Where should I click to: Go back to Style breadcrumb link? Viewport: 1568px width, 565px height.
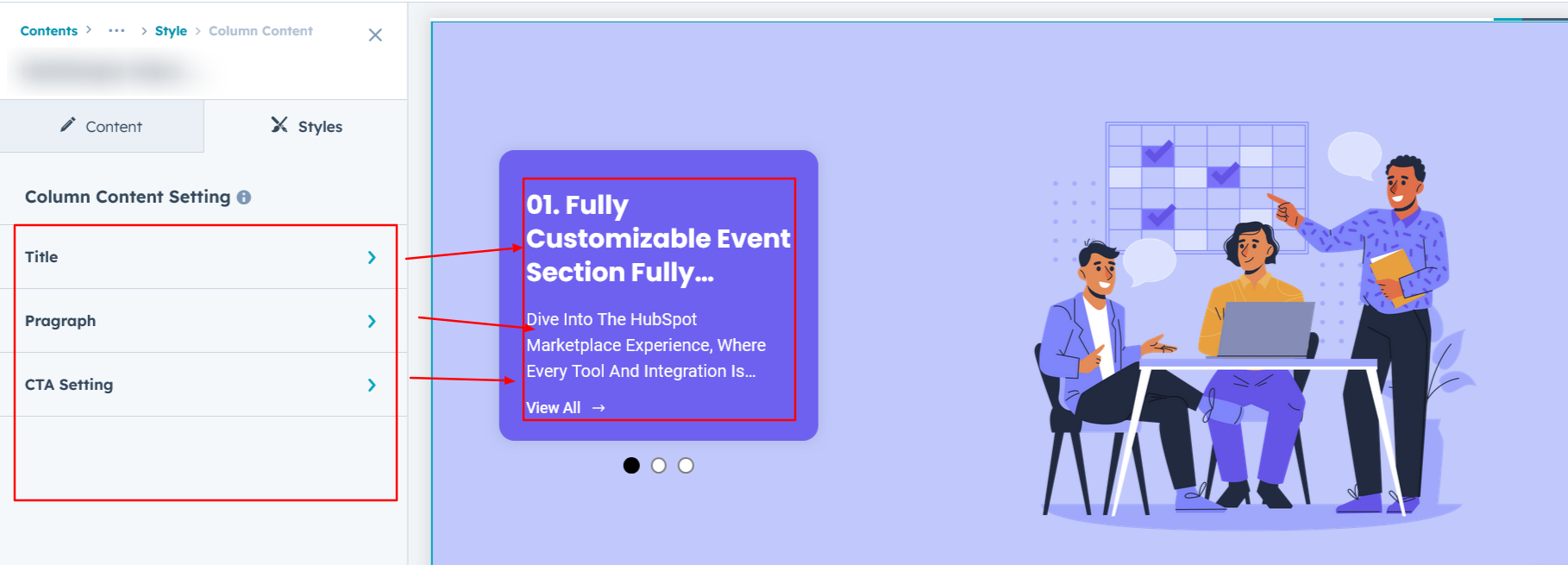tap(171, 31)
